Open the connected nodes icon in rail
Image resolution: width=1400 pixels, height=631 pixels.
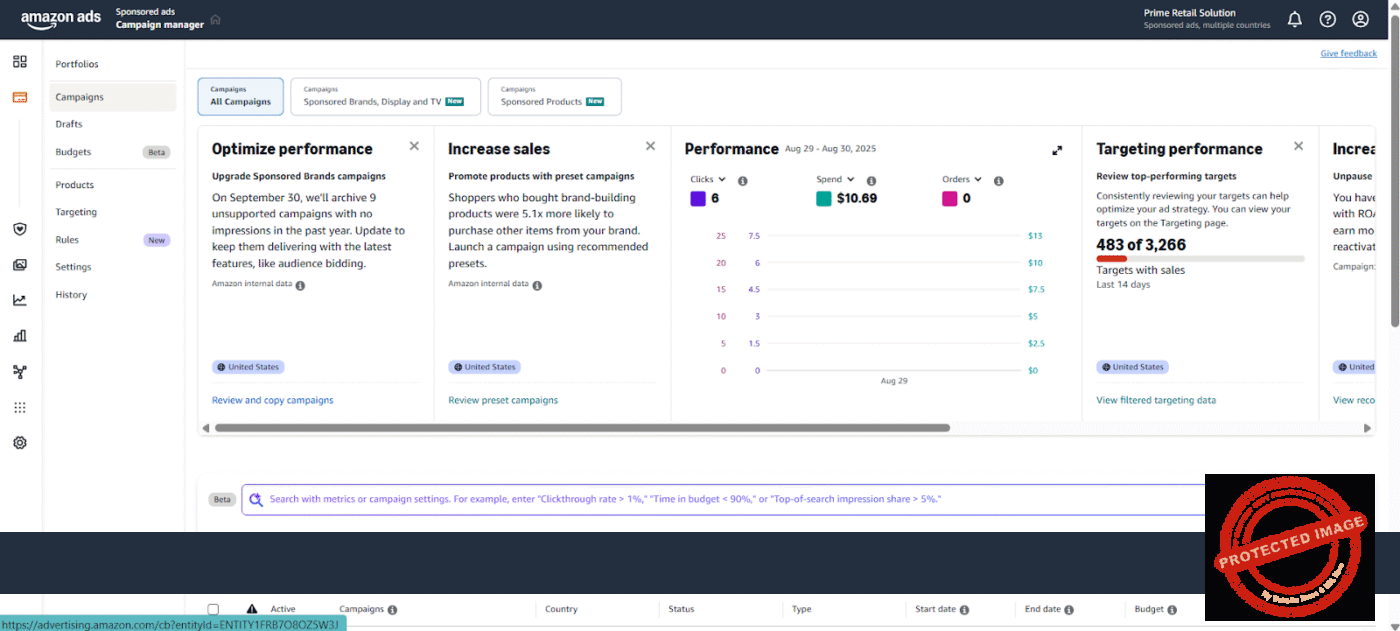click(20, 372)
